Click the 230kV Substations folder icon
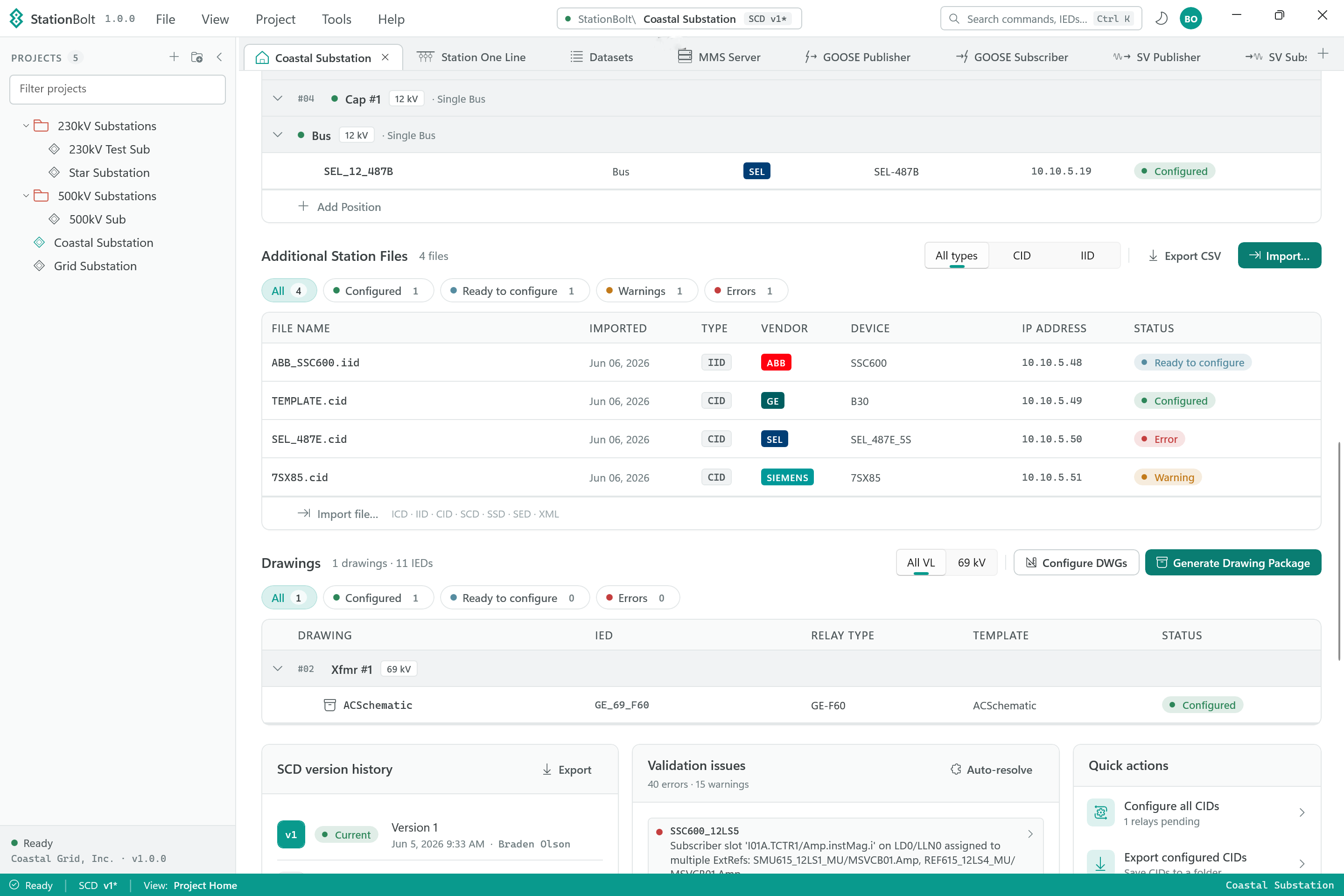The image size is (1344, 896). click(x=41, y=126)
